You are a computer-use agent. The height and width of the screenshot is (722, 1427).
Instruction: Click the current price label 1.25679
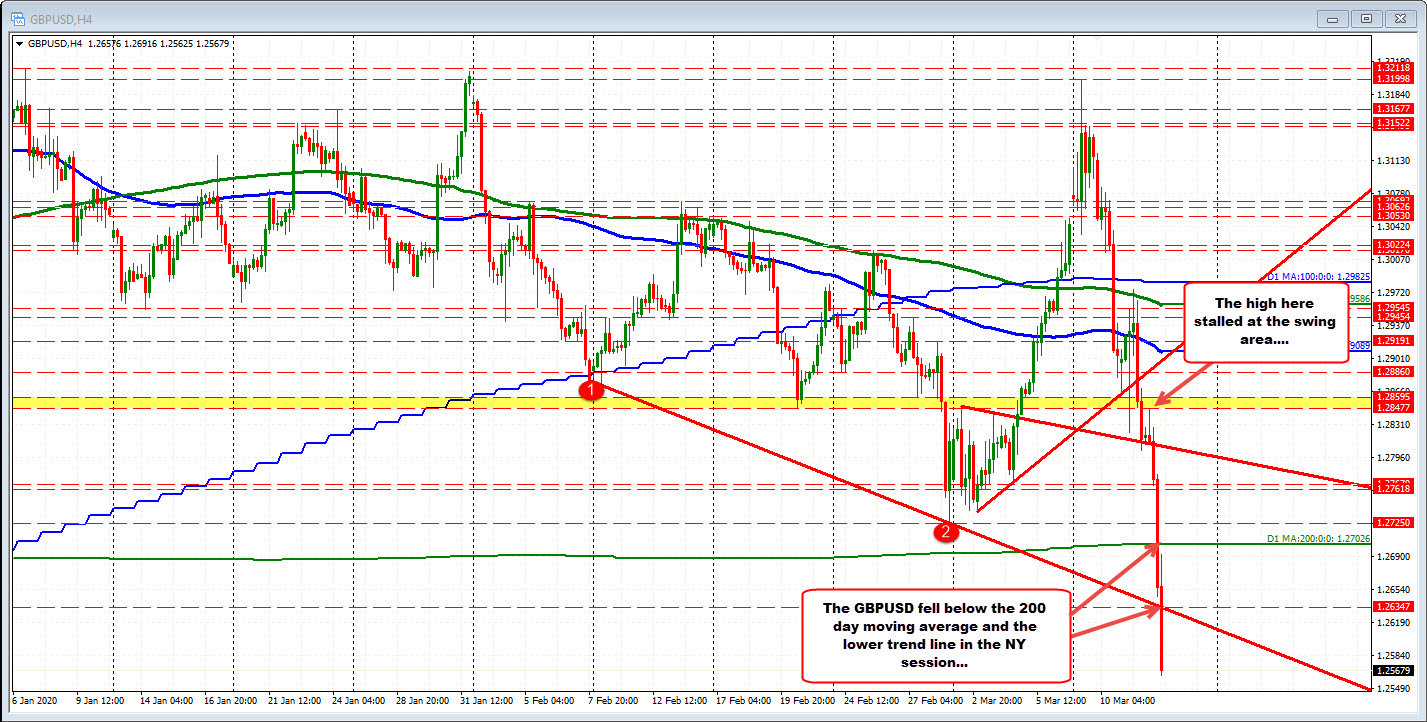1393,671
